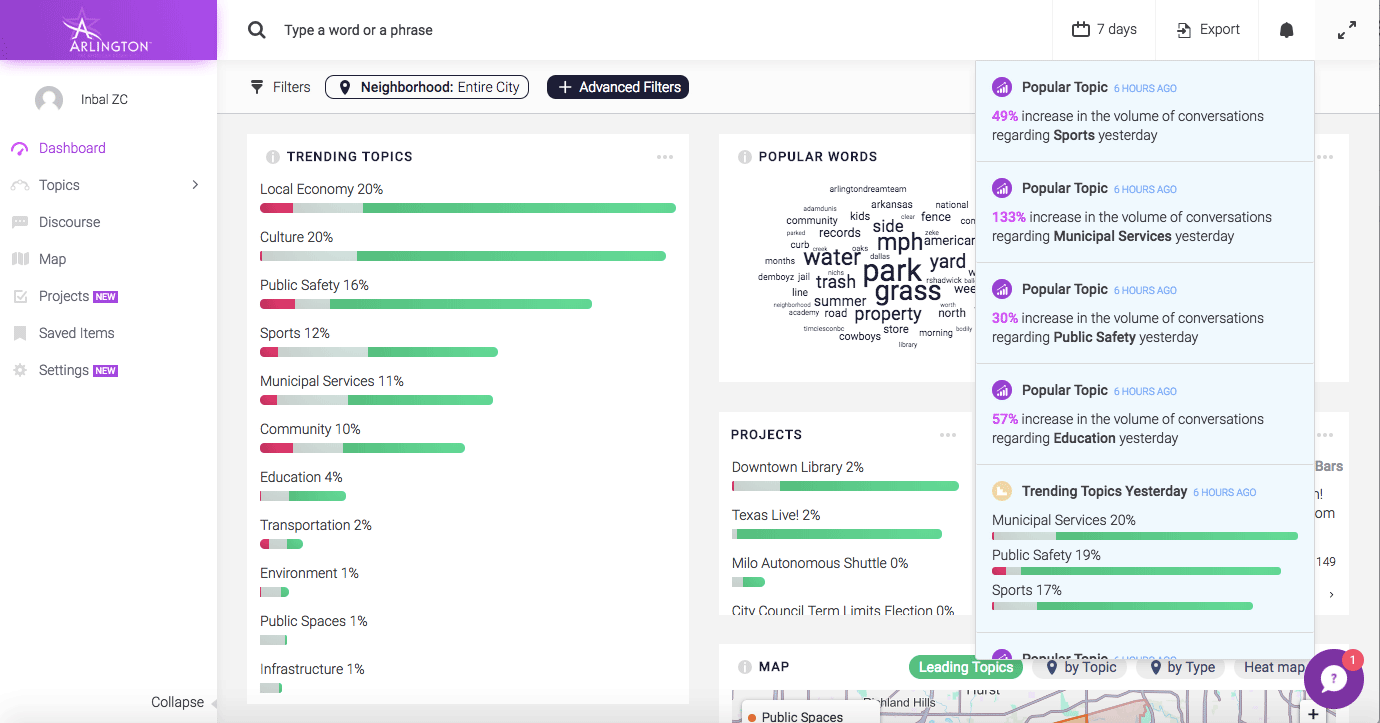Click the Trending Topics info icon
The image size is (1380, 723).
272,157
